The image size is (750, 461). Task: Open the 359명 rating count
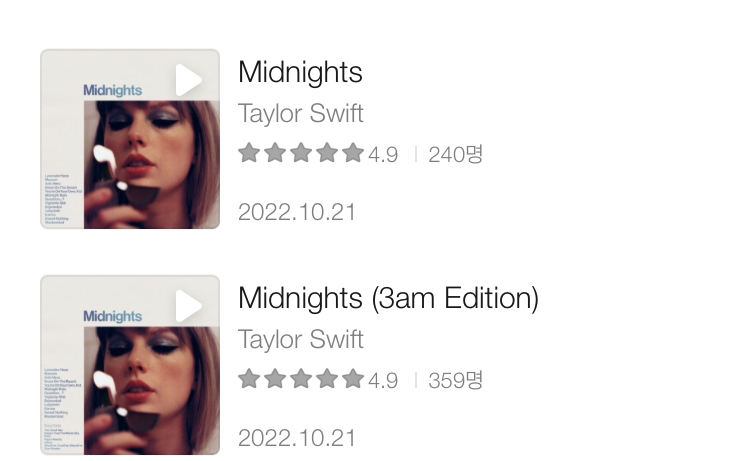tap(455, 380)
